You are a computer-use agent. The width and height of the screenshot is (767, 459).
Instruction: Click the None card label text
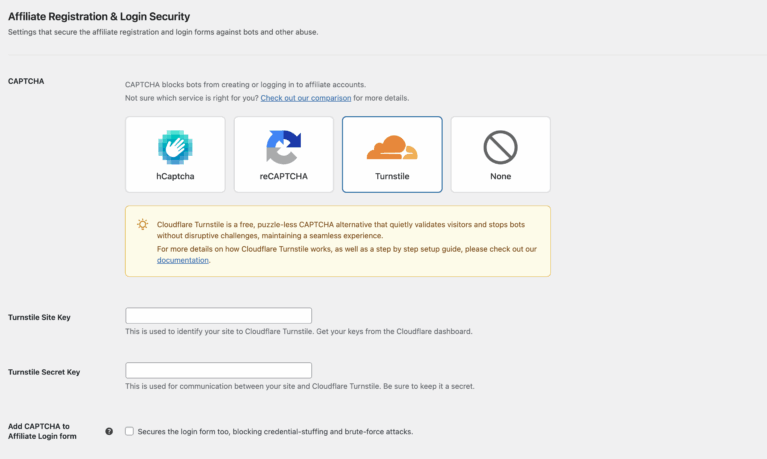click(x=500, y=176)
